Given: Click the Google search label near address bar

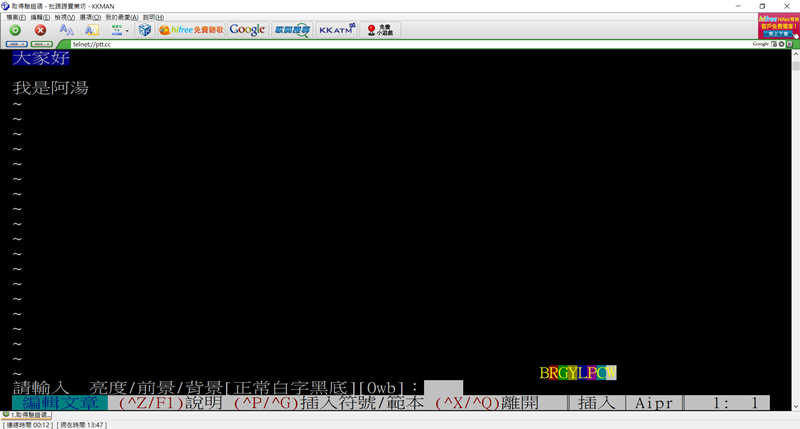Looking at the screenshot, I should pyautogui.click(x=760, y=44).
